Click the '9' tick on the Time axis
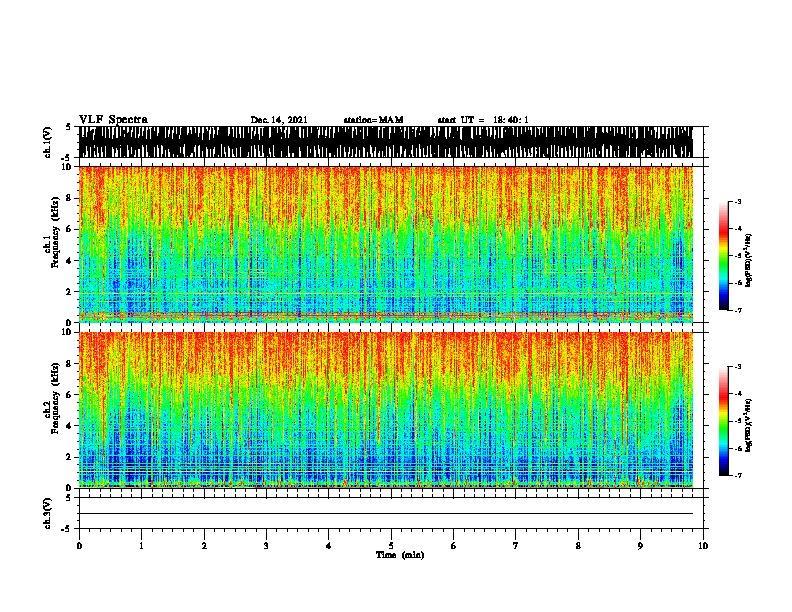This screenshot has width=792, height=612. [640, 546]
